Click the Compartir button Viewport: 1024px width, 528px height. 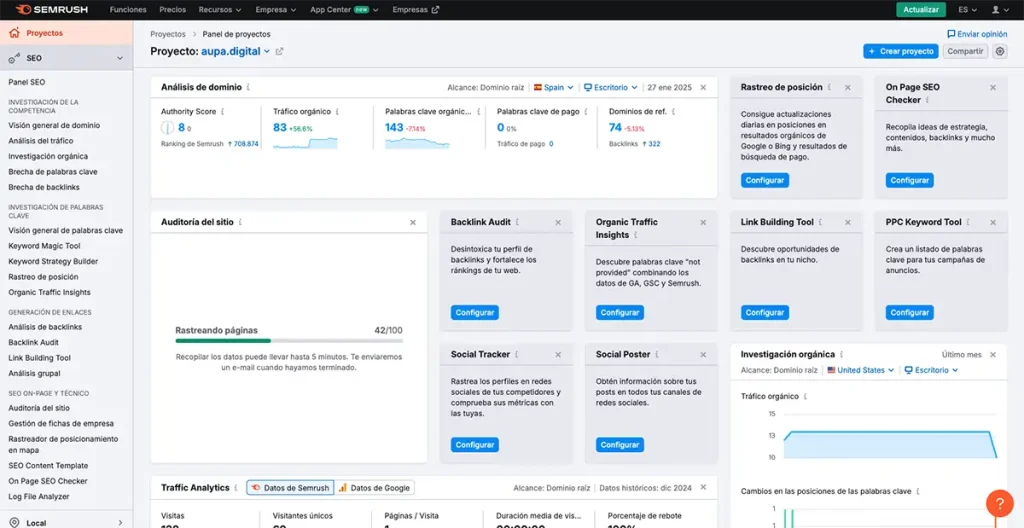(x=965, y=51)
